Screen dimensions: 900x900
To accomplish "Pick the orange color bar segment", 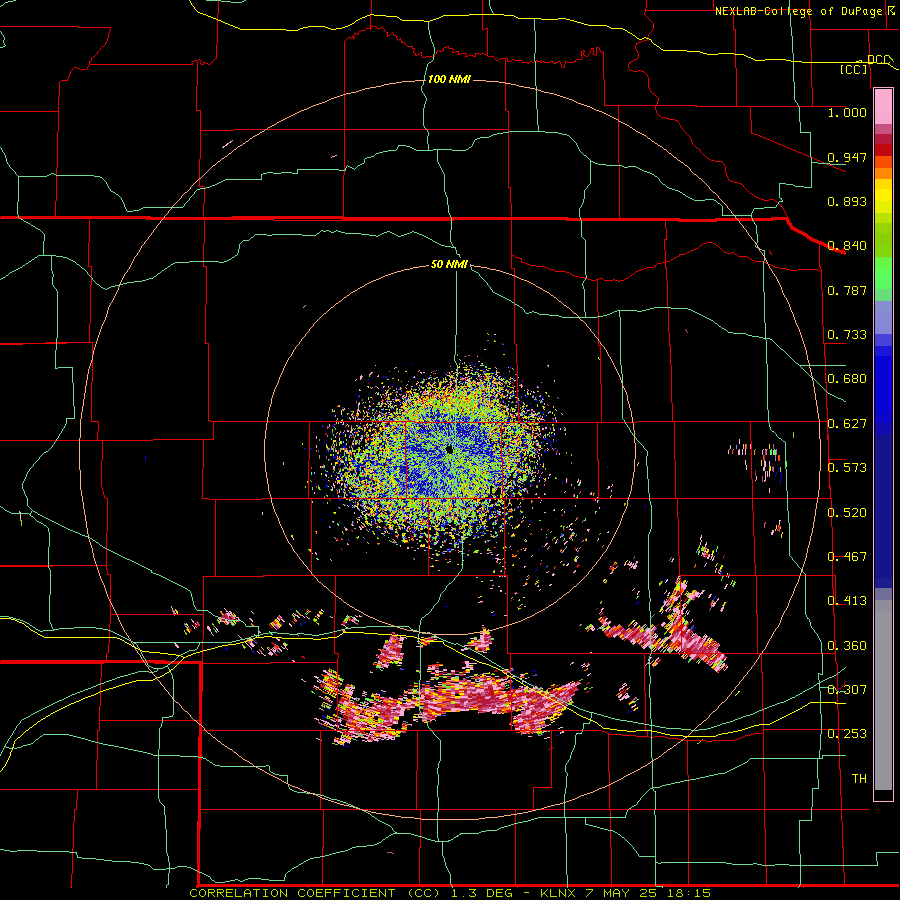I will click(883, 173).
